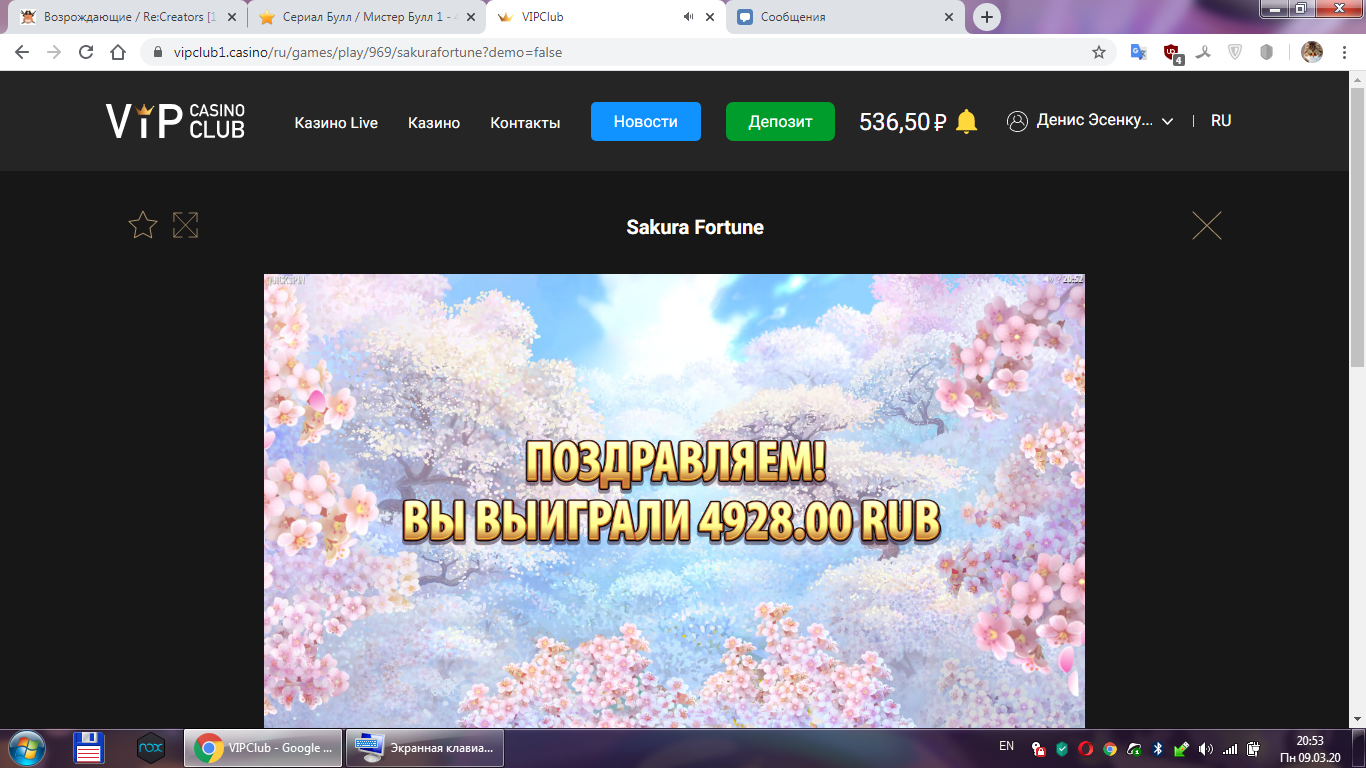Screen dimensions: 1366x768
Task: Change the EN input language
Action: click(x=1006, y=747)
